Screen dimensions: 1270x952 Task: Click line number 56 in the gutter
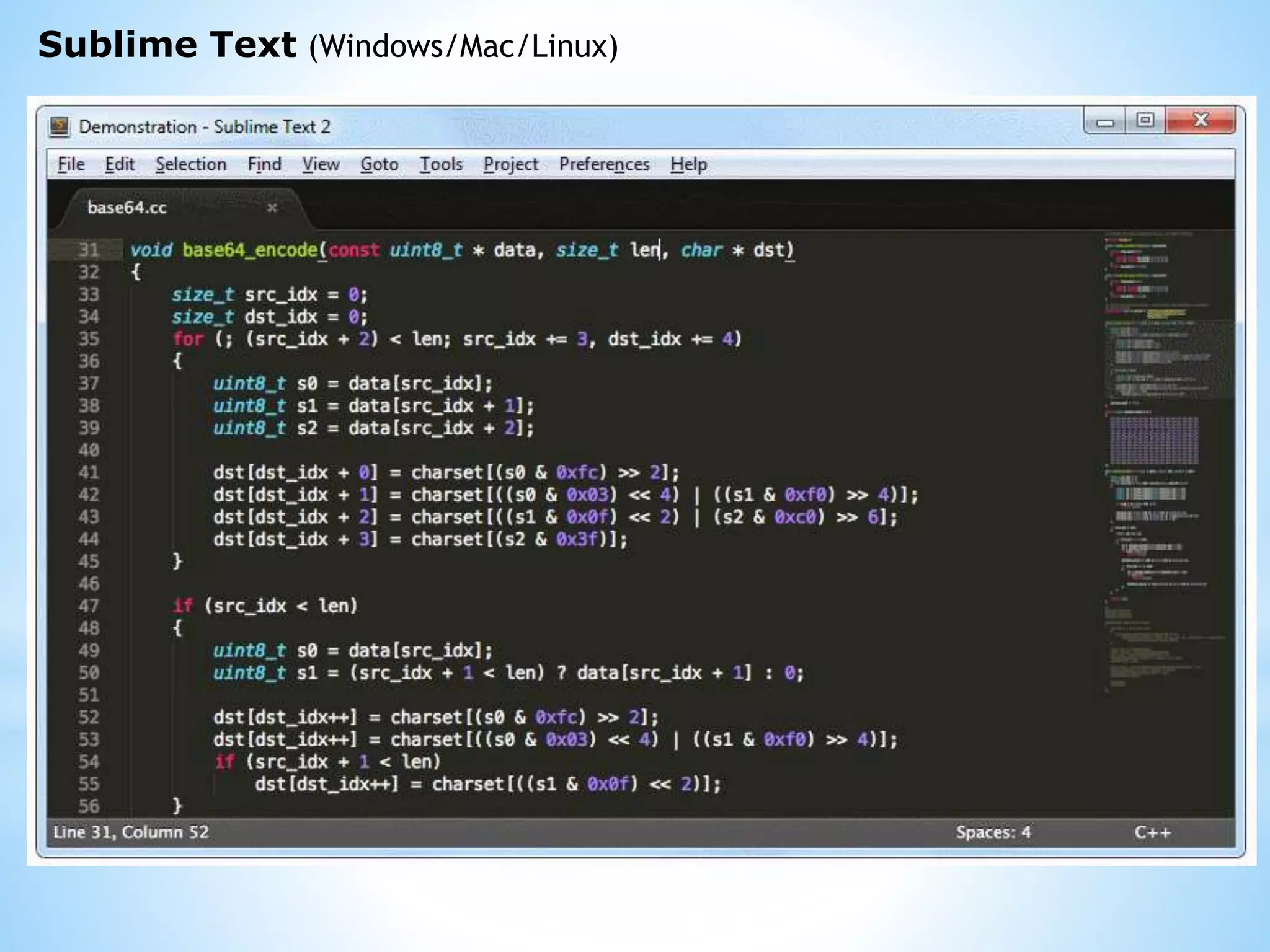point(88,806)
